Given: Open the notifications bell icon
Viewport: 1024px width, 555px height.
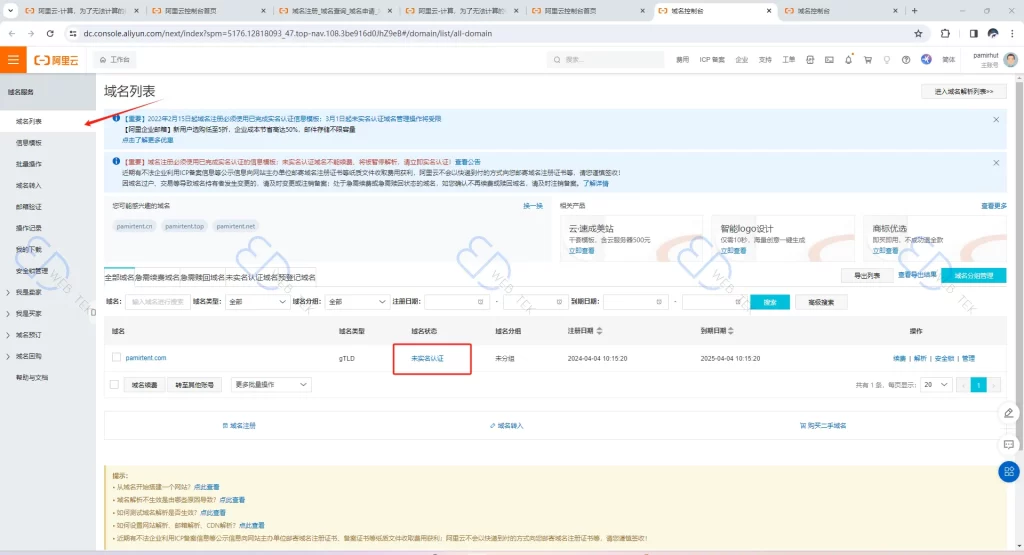Looking at the screenshot, I should (848, 59).
